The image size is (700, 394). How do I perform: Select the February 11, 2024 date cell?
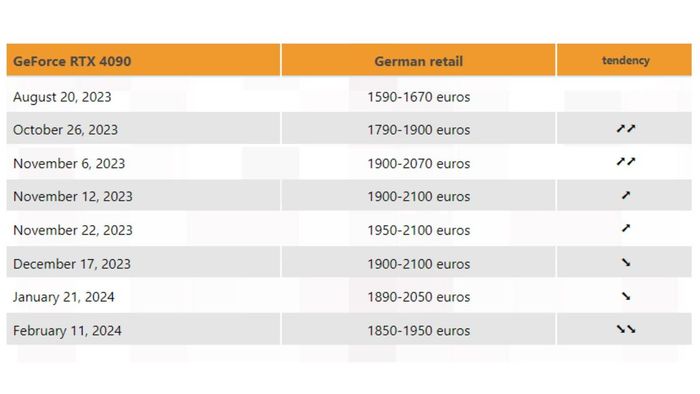coord(143,329)
